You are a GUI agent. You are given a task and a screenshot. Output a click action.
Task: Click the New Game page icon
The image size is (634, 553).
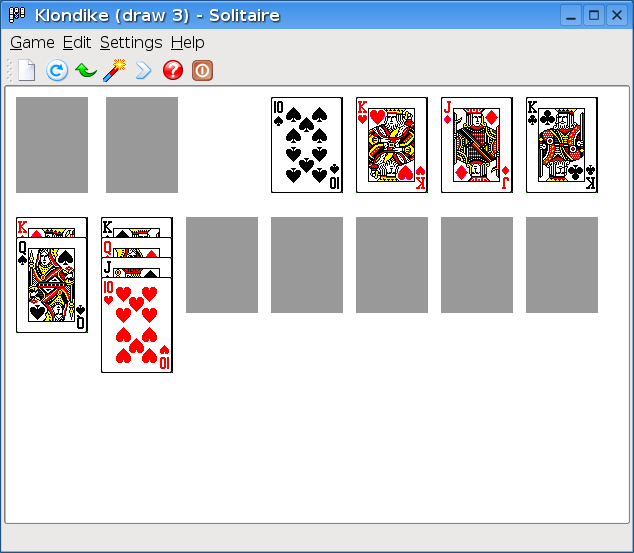pos(27,70)
